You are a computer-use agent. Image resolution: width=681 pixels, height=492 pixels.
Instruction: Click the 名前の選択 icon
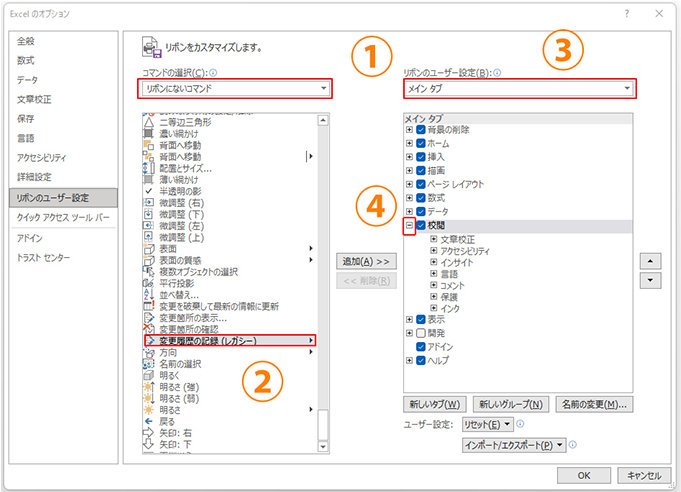click(x=149, y=364)
